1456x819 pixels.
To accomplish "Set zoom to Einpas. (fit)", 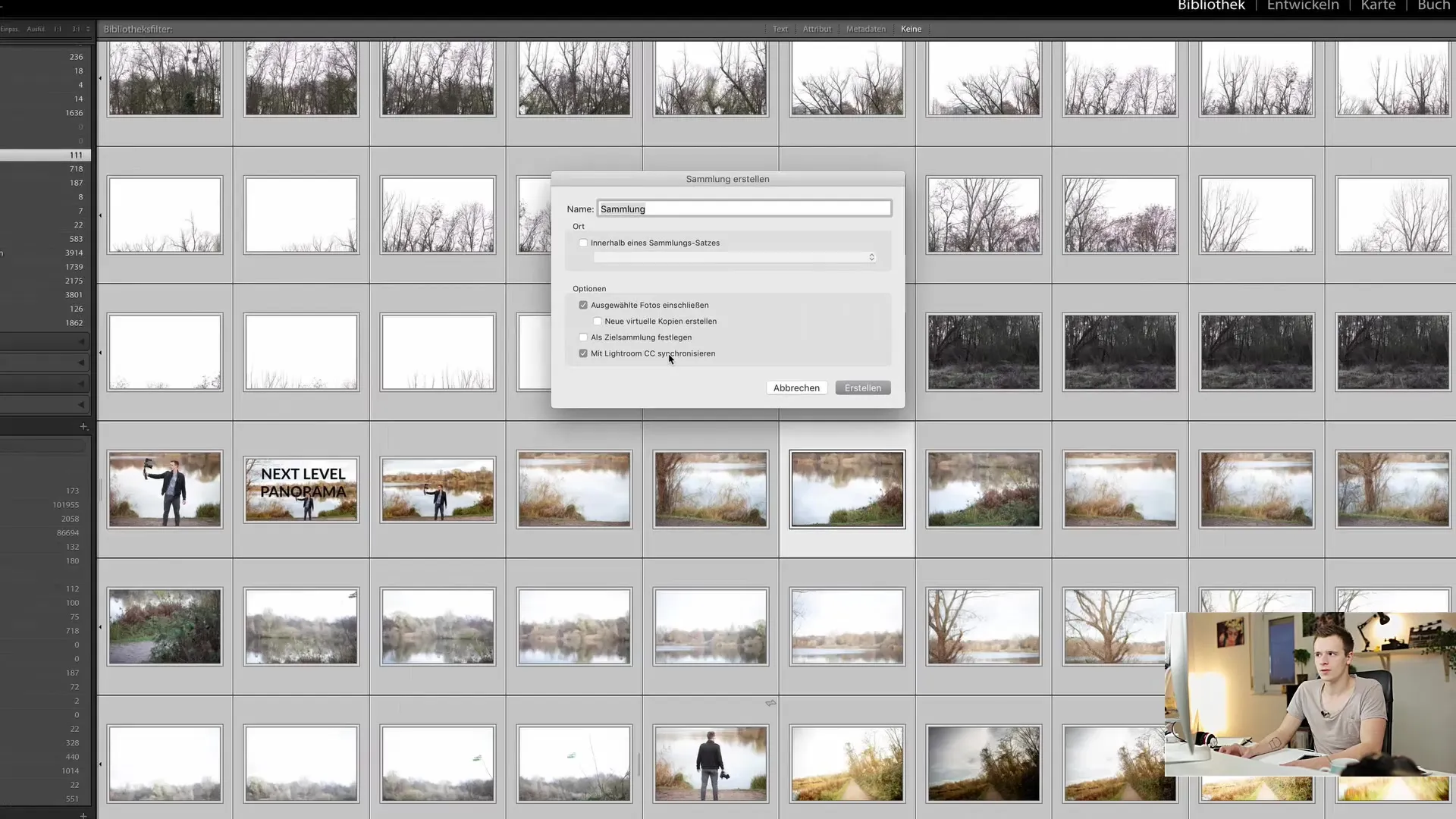I will coord(9,29).
